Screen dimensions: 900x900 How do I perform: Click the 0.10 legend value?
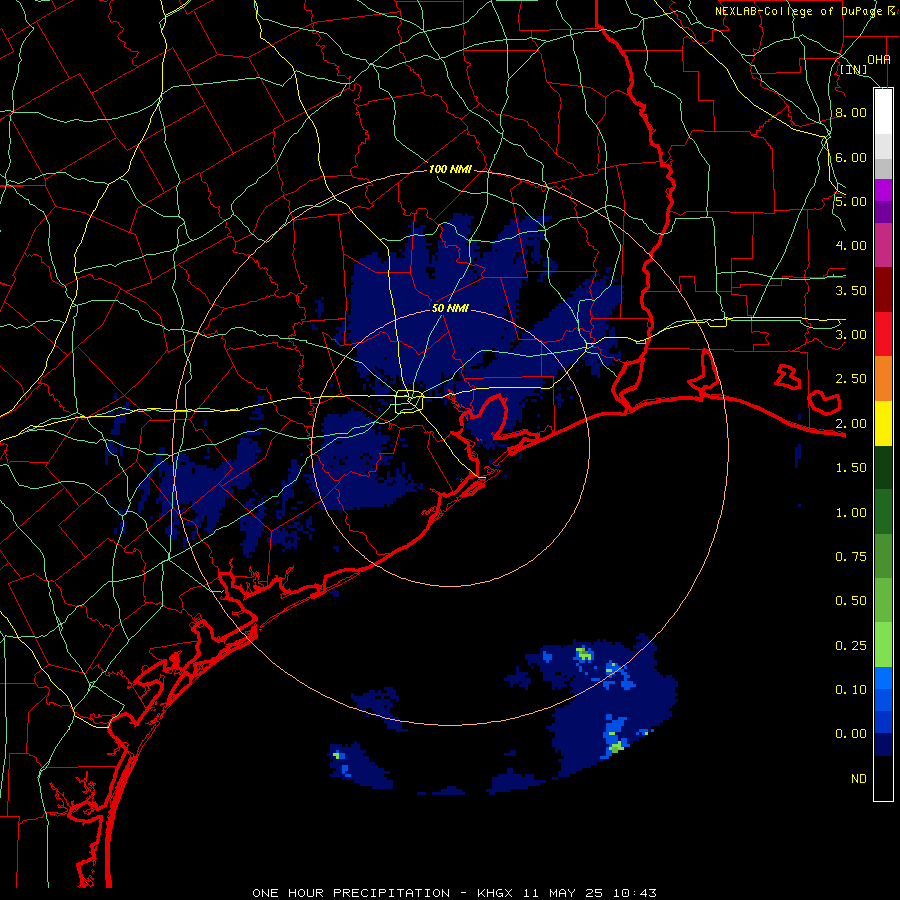coord(851,690)
